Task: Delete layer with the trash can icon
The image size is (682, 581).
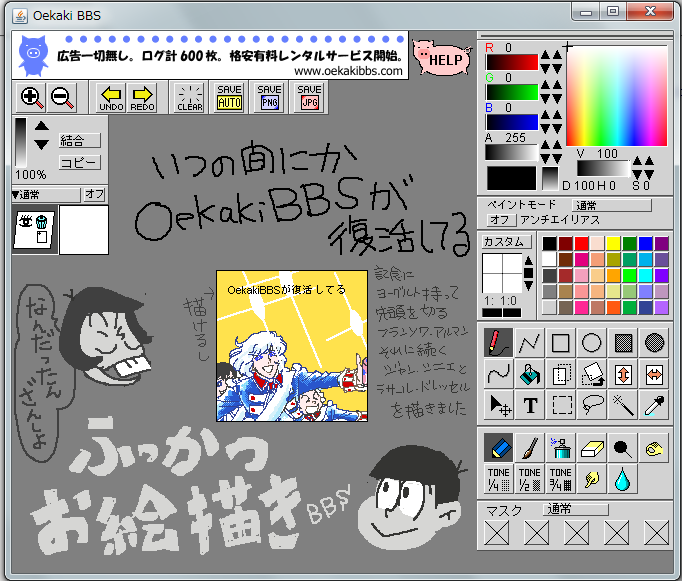Action: [x=41, y=221]
